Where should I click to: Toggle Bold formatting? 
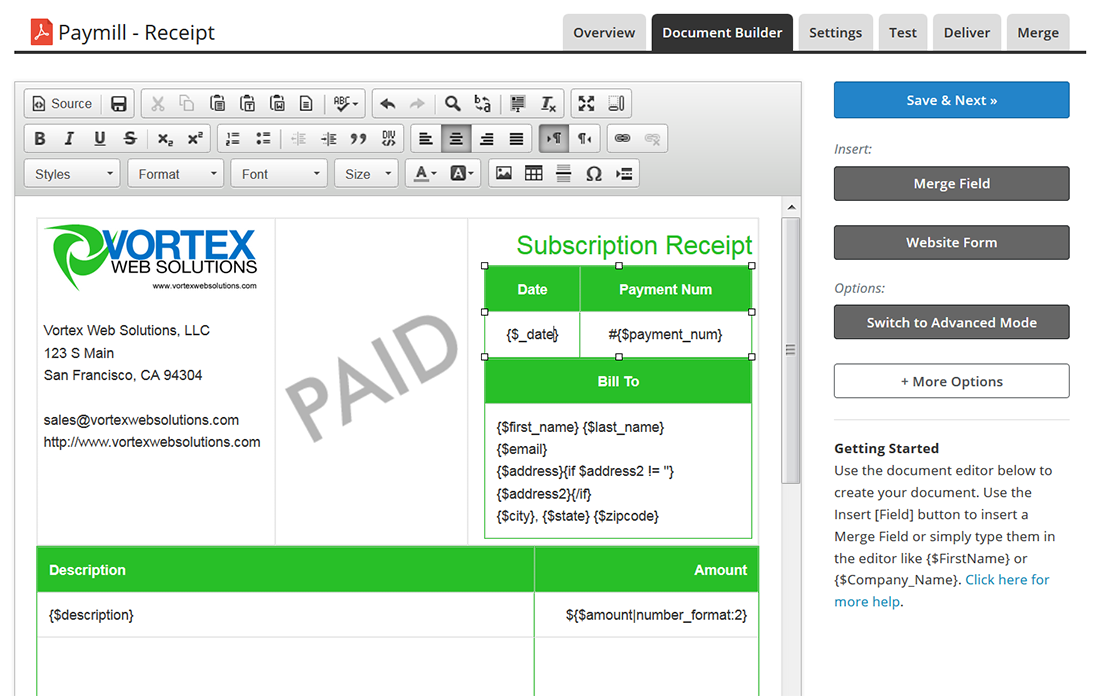point(40,139)
